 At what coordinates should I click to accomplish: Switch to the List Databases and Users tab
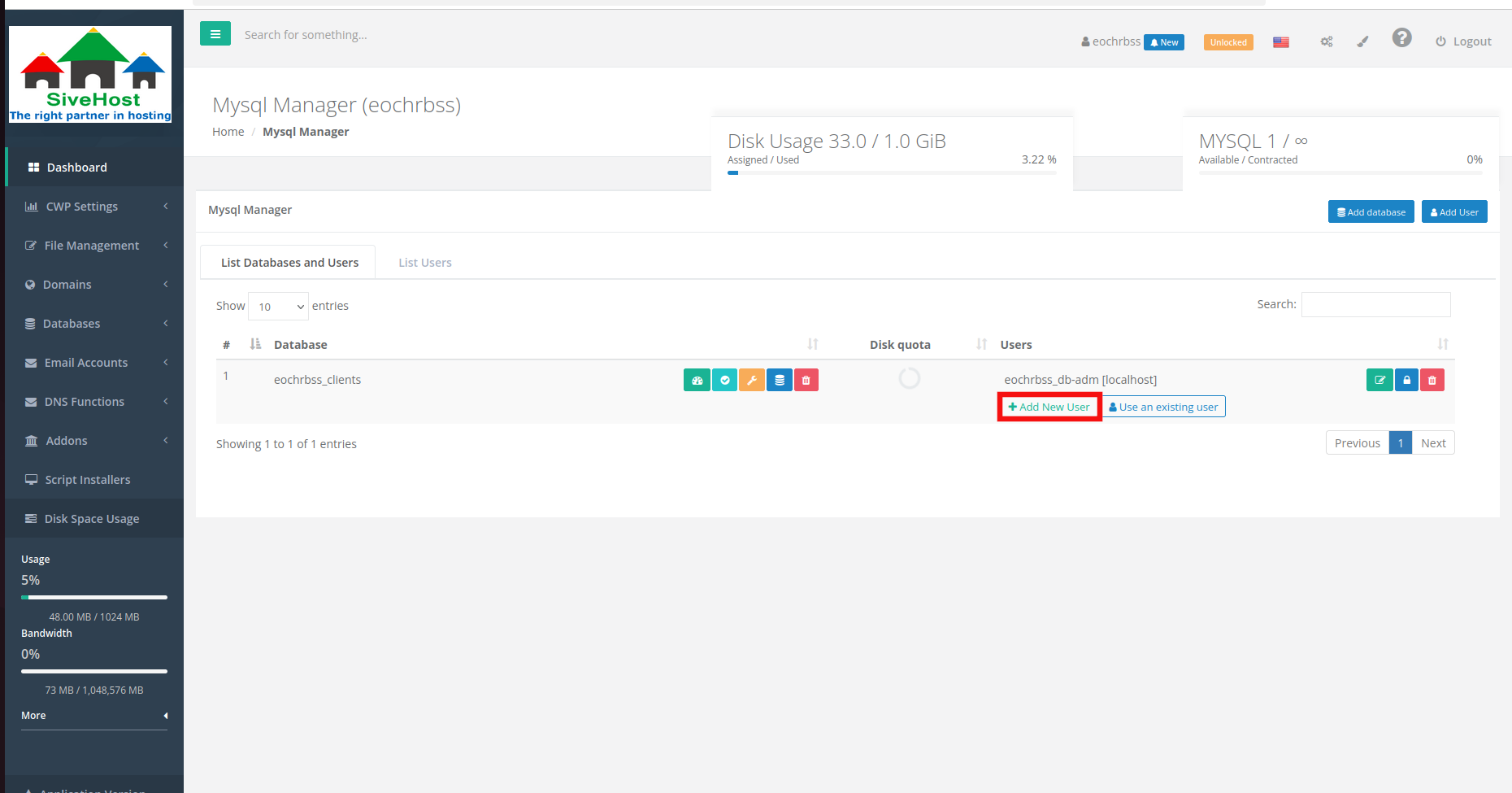pyautogui.click(x=289, y=262)
